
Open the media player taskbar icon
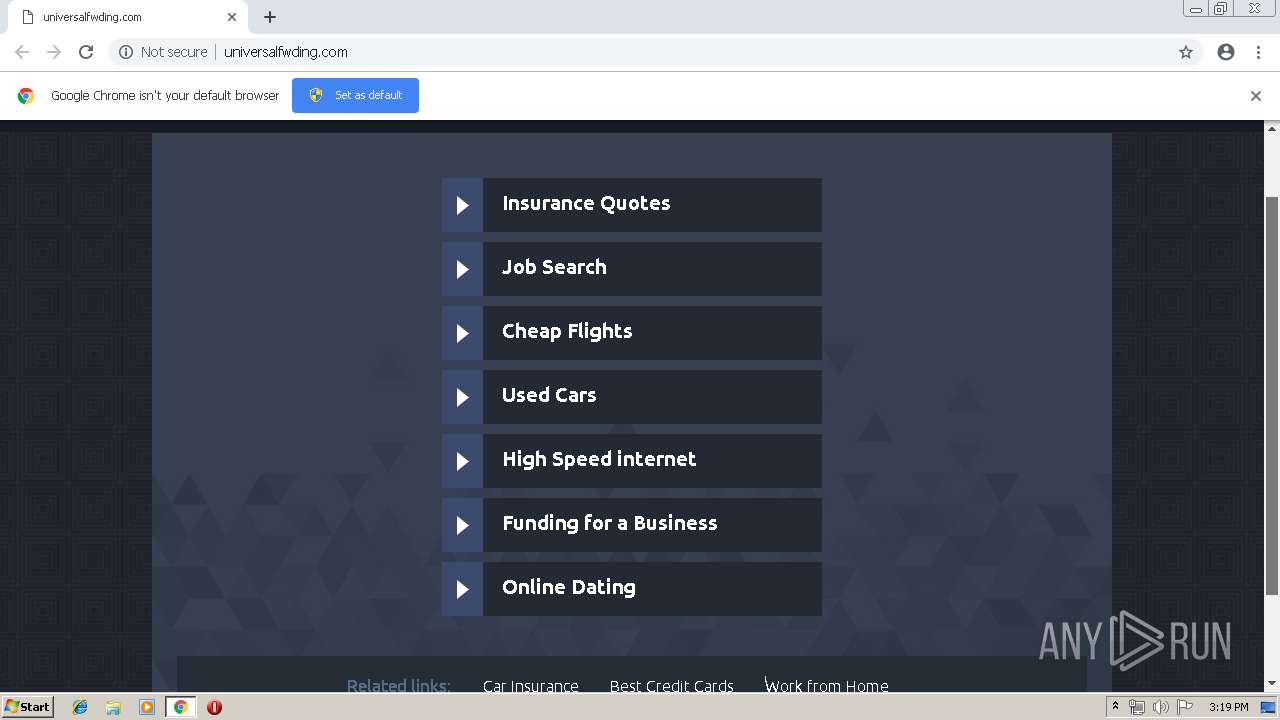point(147,707)
